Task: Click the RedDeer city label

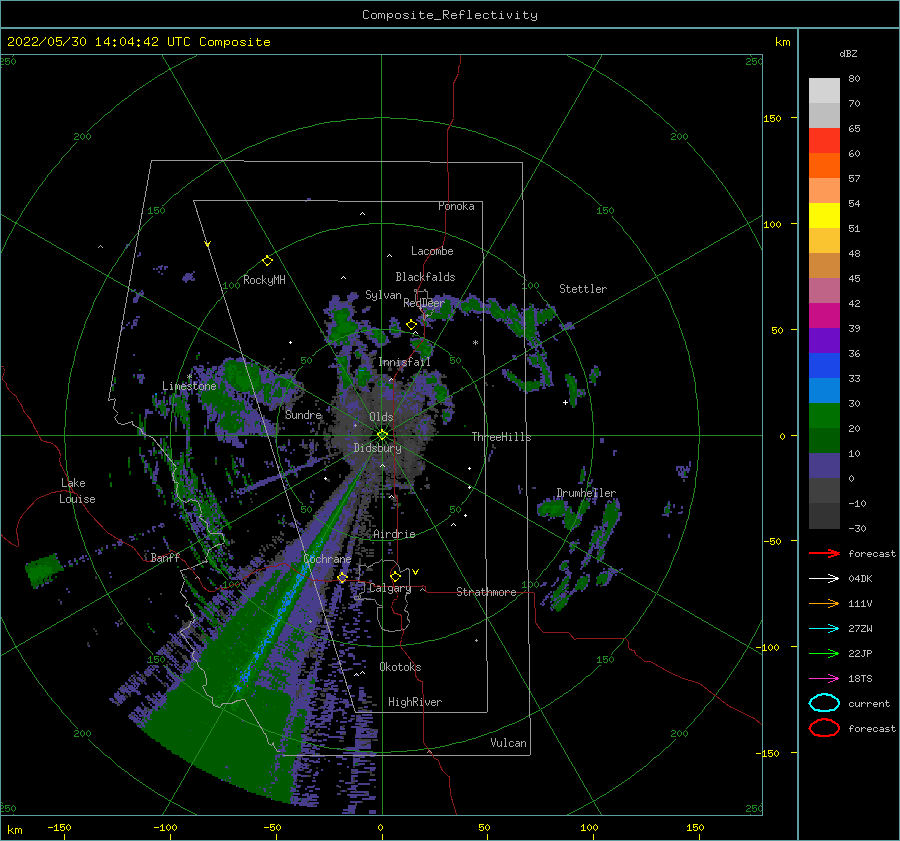Action: coord(424,303)
